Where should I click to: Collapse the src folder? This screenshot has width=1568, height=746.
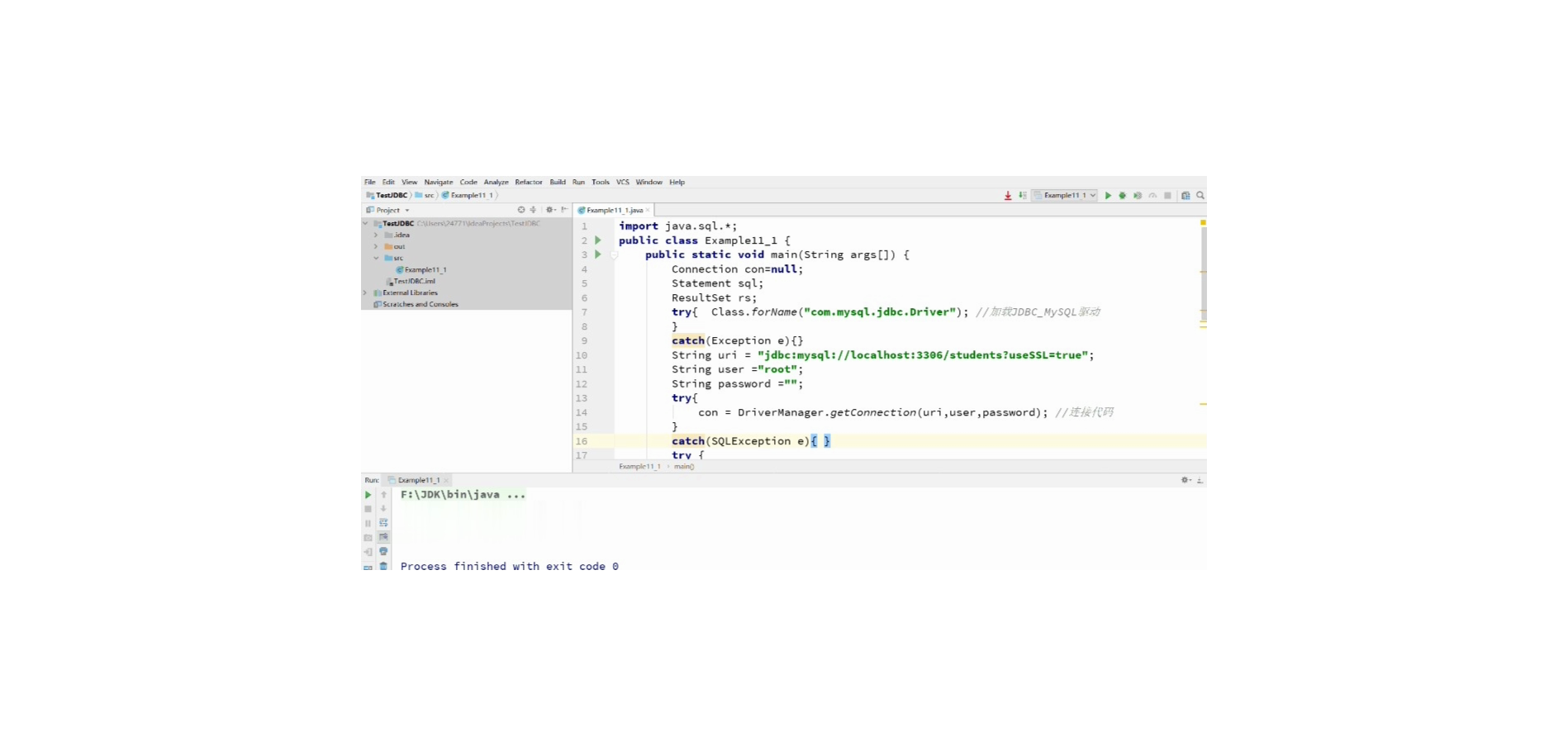pos(376,258)
